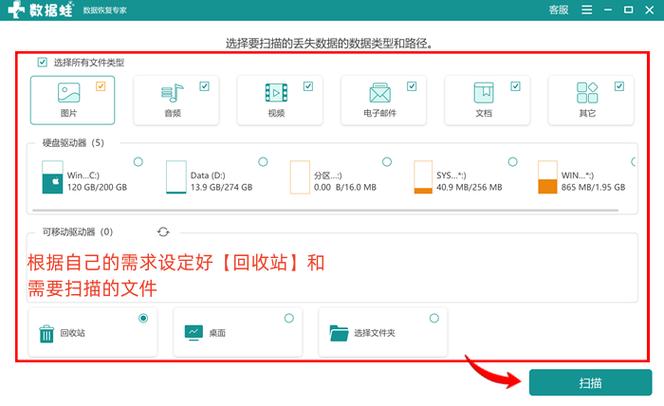Screen dimensions: 664x406
Task: Uncheck the 视频 checkbox
Action: (x=308, y=86)
